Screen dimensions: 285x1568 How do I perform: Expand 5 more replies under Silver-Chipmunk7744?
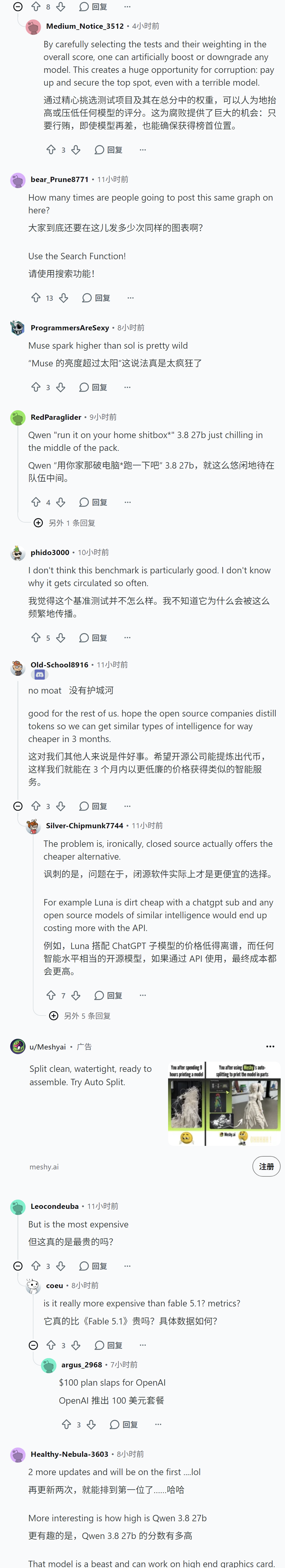coord(79,1016)
